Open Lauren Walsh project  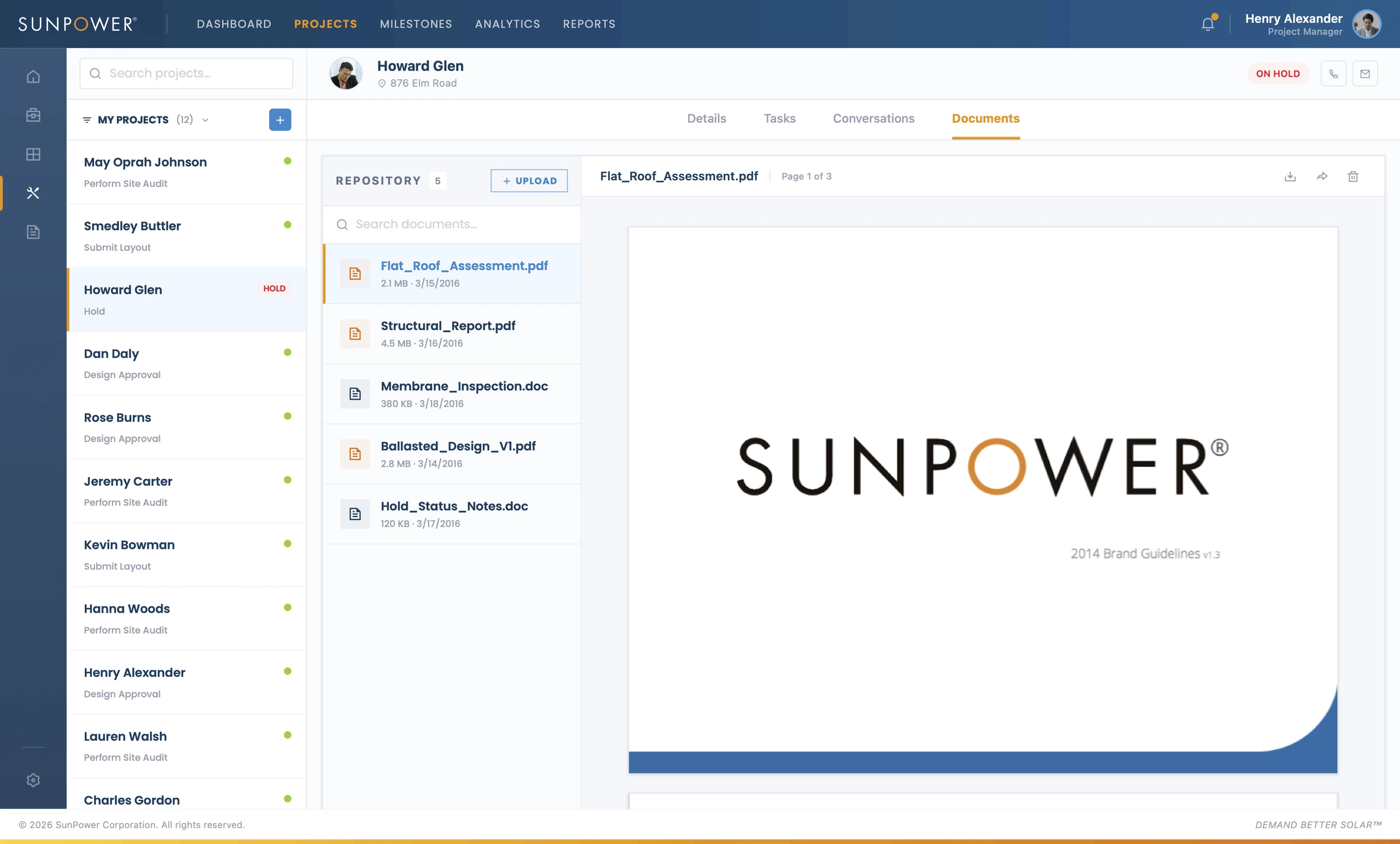[186, 746]
